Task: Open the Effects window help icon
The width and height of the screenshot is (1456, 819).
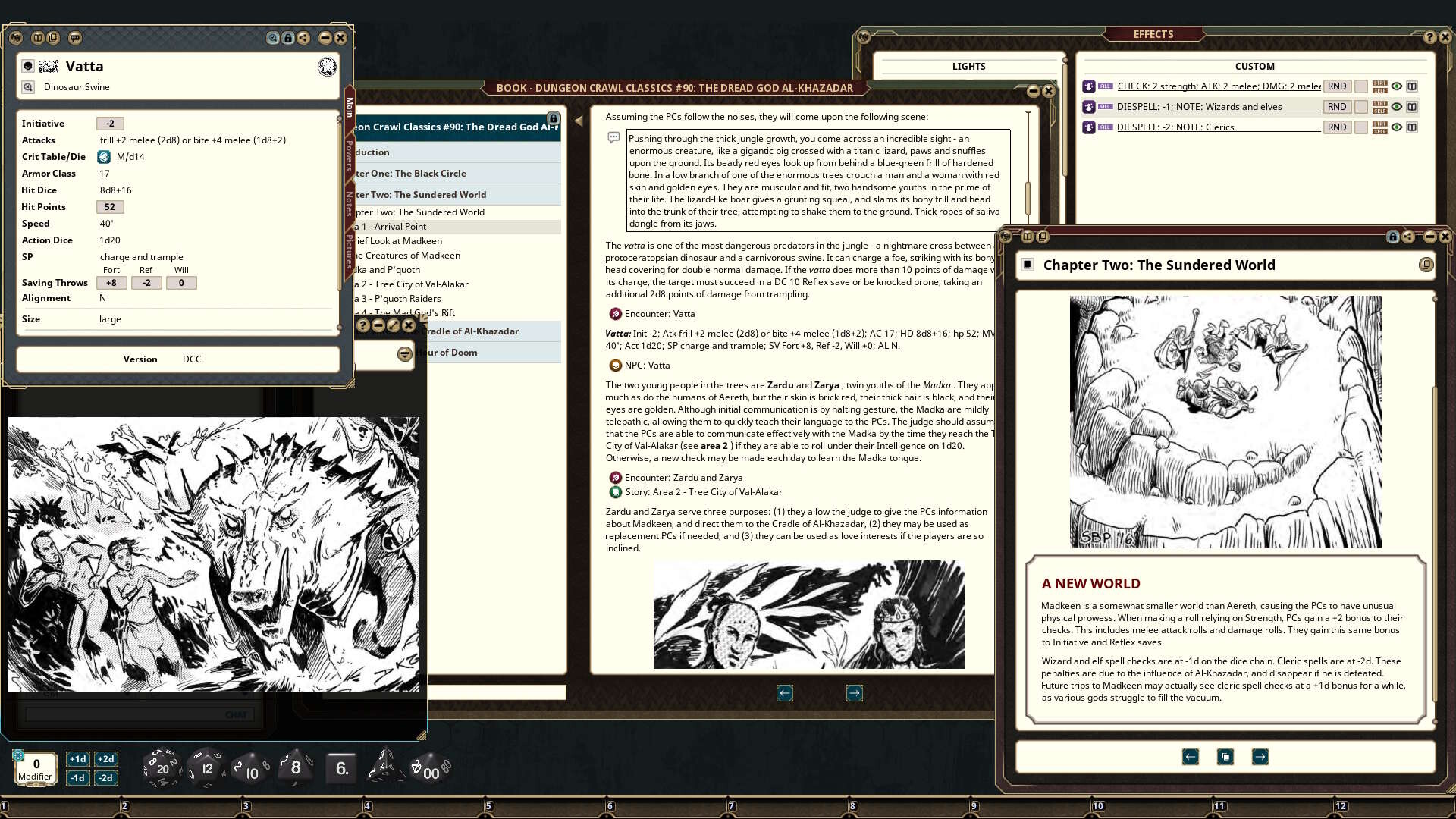Action: 1429,37
